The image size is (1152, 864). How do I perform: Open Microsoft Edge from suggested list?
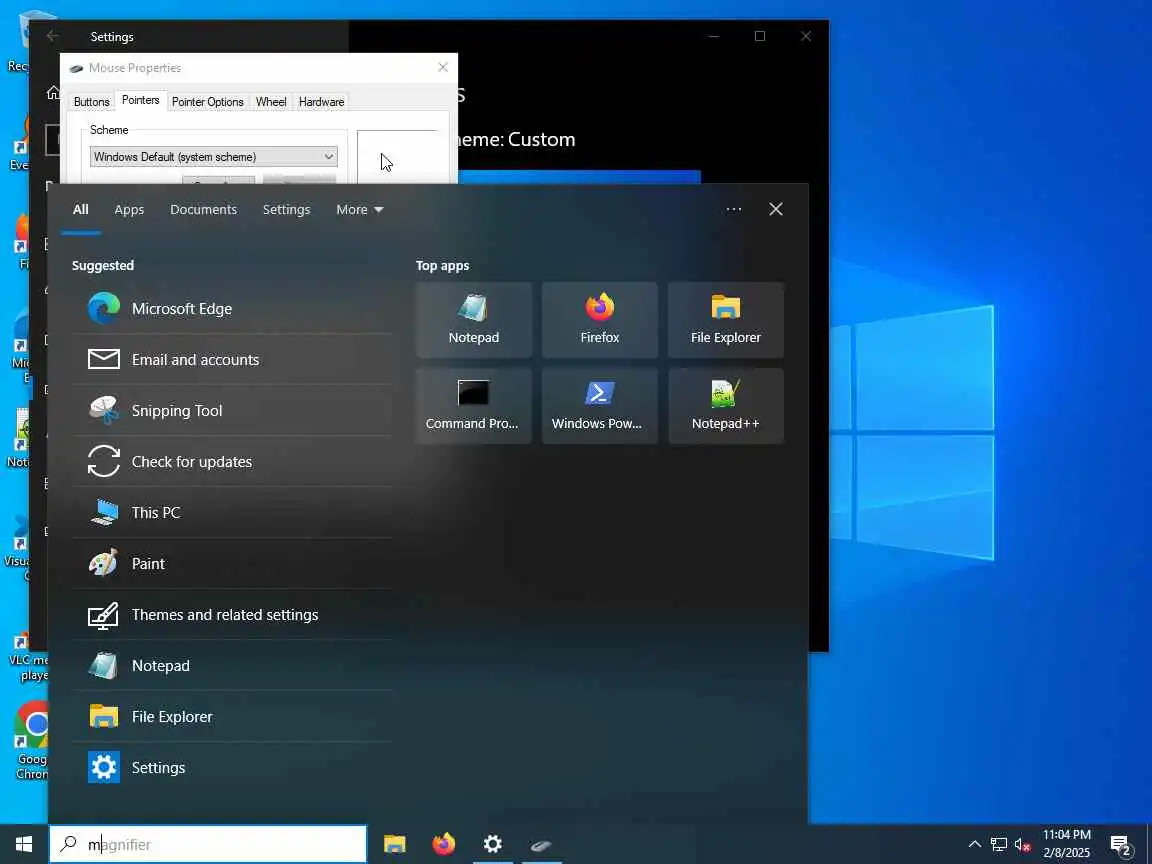[232, 309]
